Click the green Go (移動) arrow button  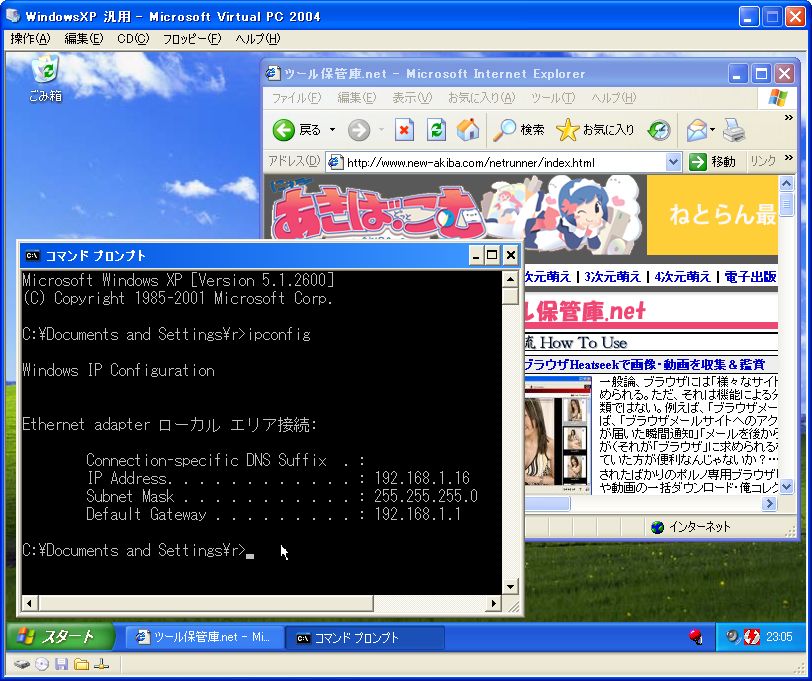(698, 162)
